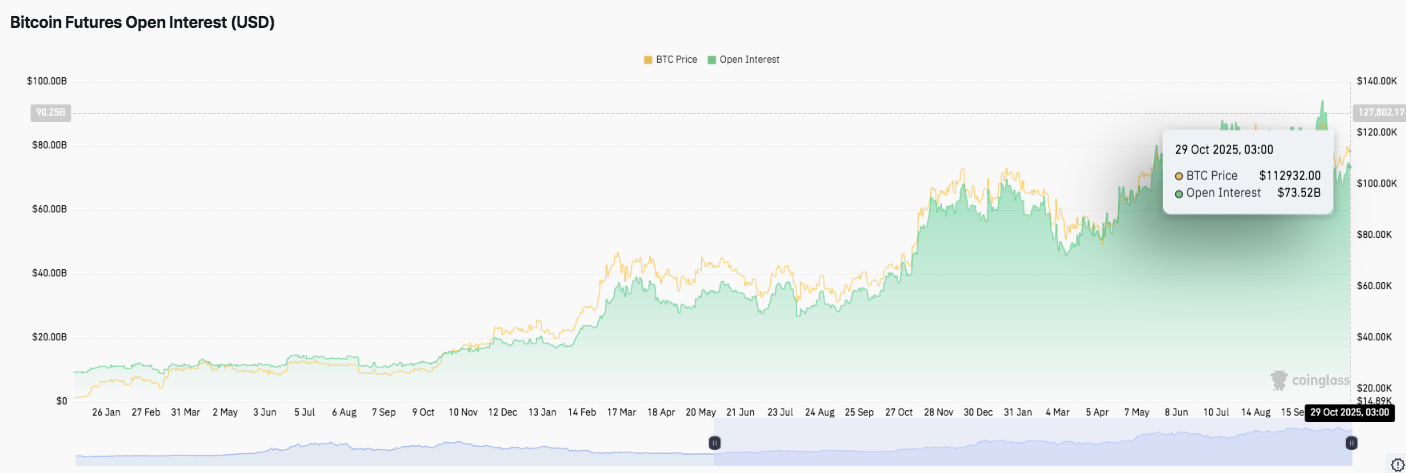Grab the left range slider handle
The image size is (1406, 473).
point(714,442)
